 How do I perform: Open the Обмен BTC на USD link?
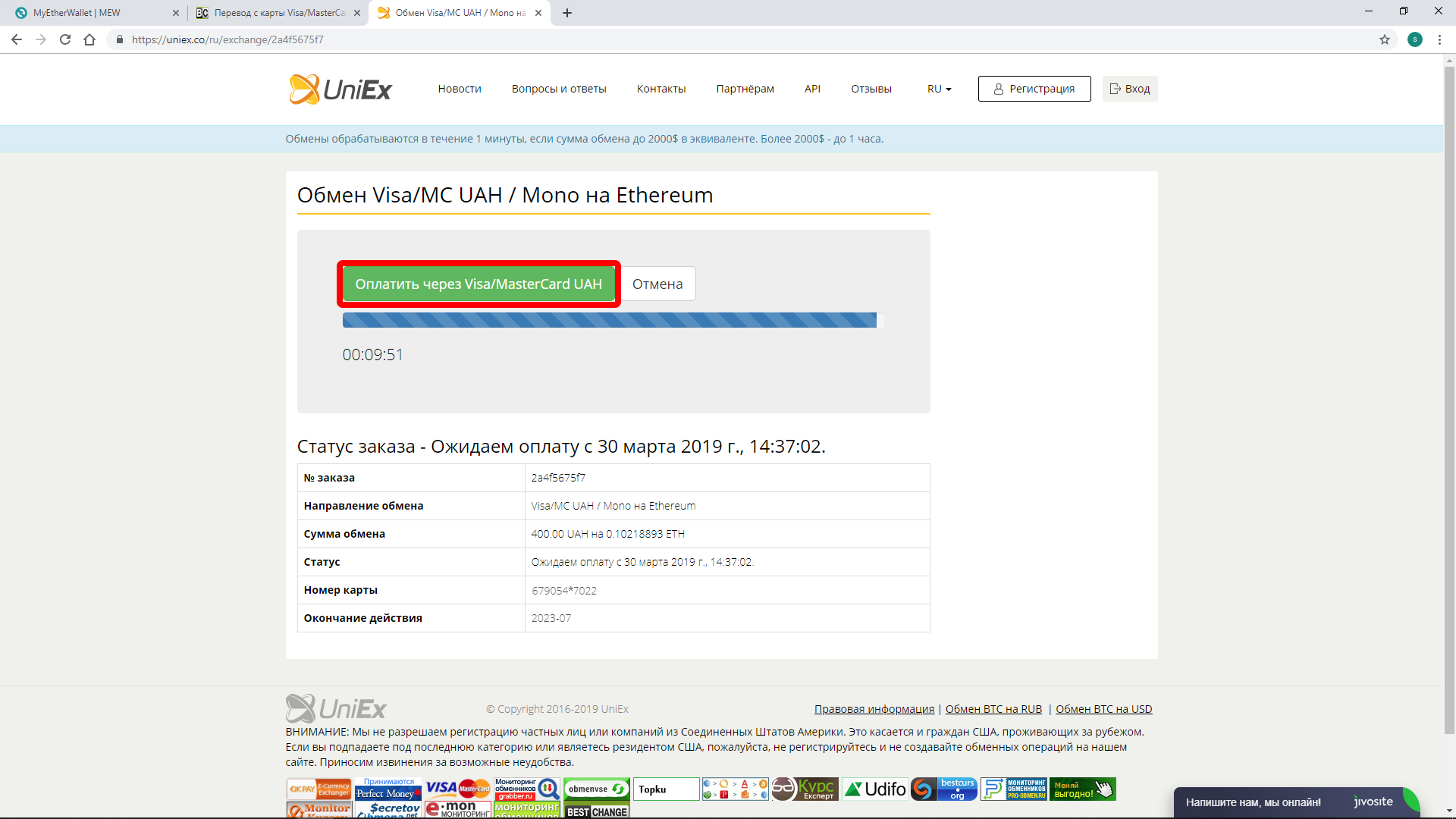(1104, 709)
